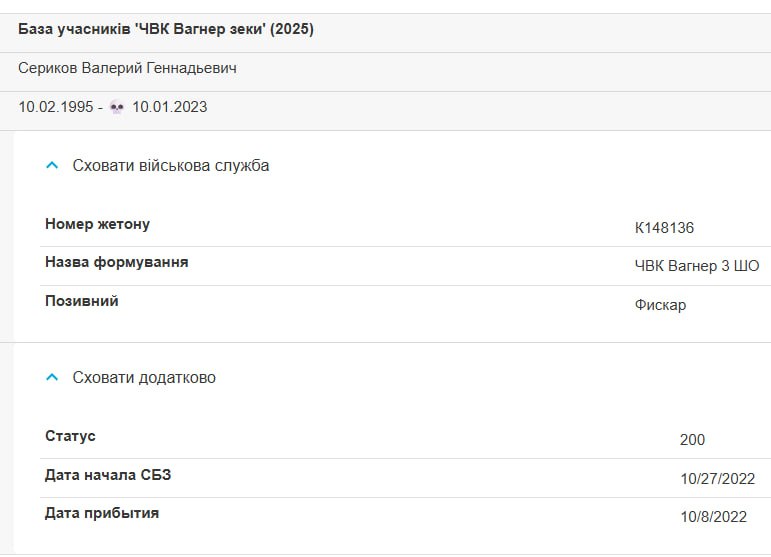Viewport: 771px width, 557px height.
Task: Click the 'Позивний' label
Action: (x=82, y=301)
